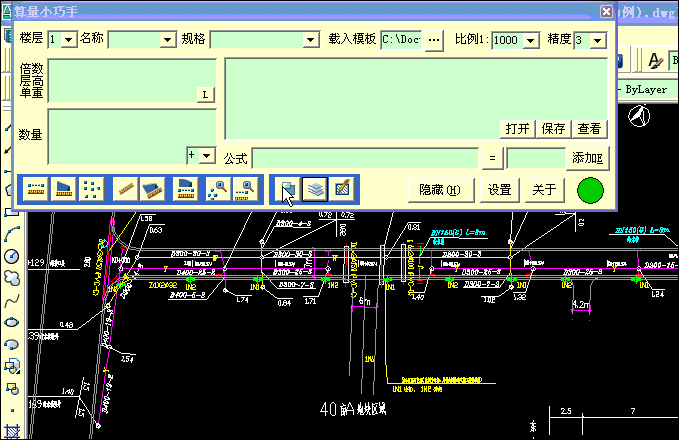Click the dashed-line length measuring icon
Viewport: 679px width, 440px height.
click(x=36, y=188)
